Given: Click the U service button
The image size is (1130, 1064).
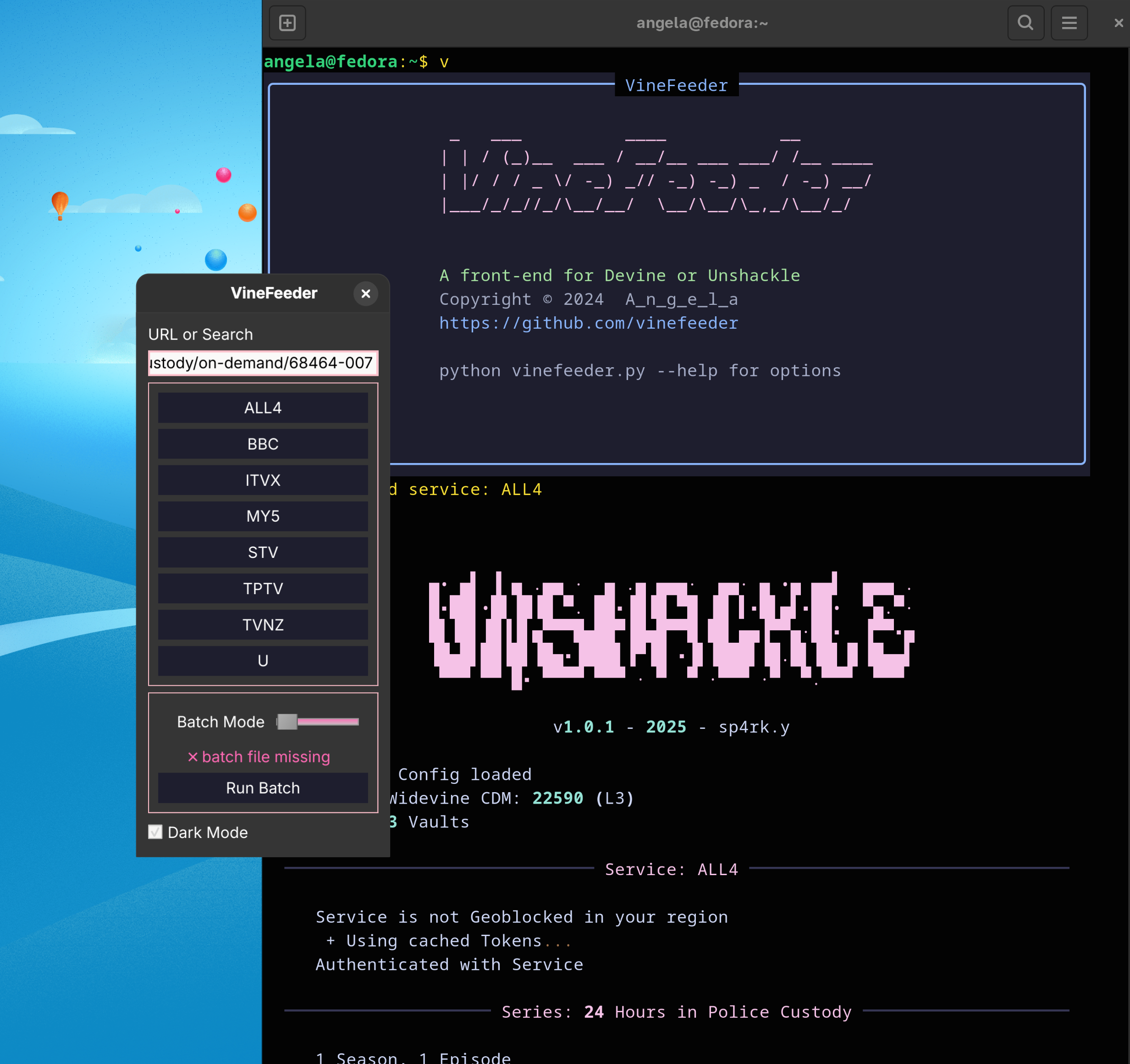Looking at the screenshot, I should click(263, 661).
